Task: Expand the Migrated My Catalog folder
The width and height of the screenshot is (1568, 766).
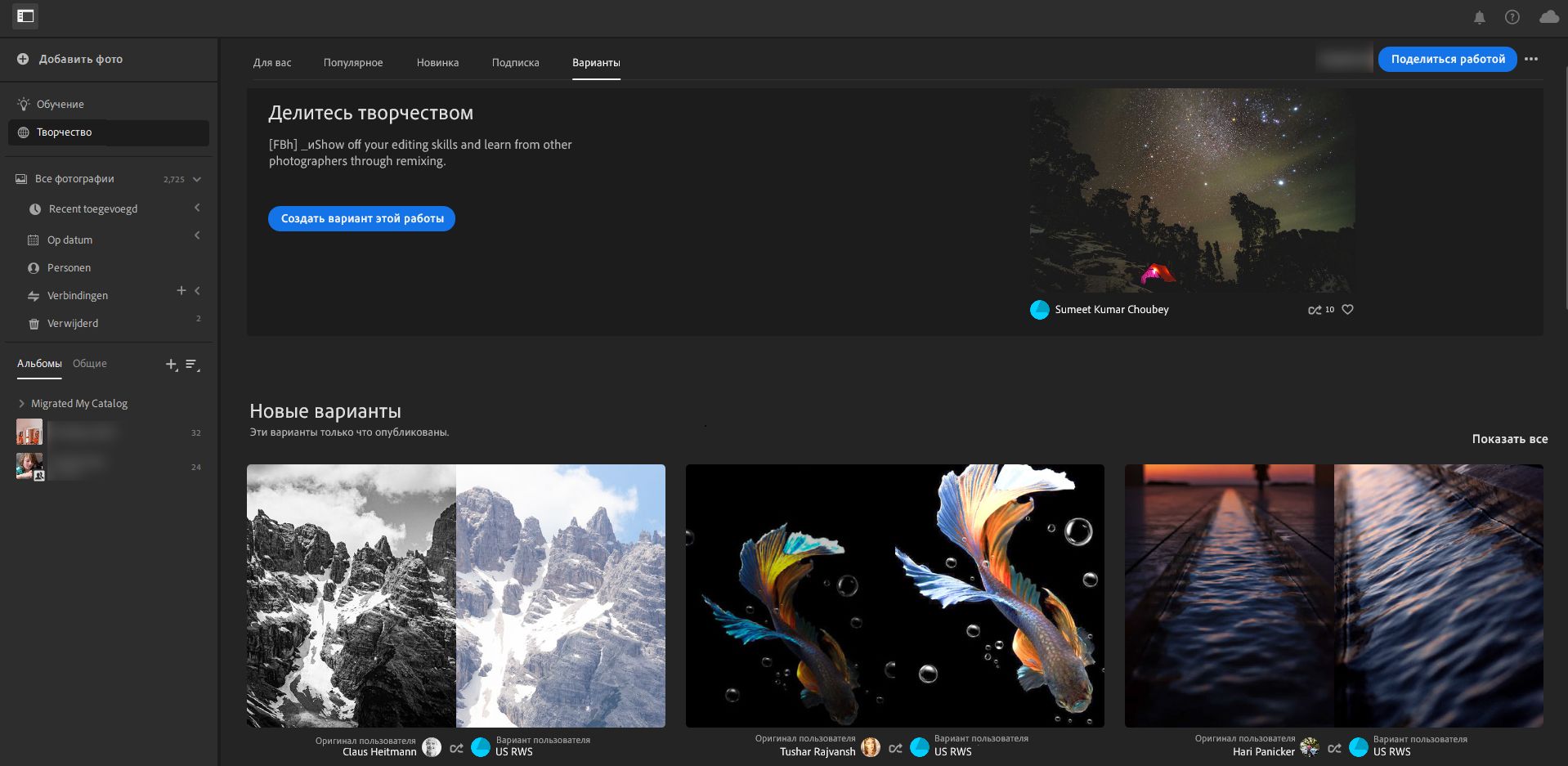Action: [21, 404]
